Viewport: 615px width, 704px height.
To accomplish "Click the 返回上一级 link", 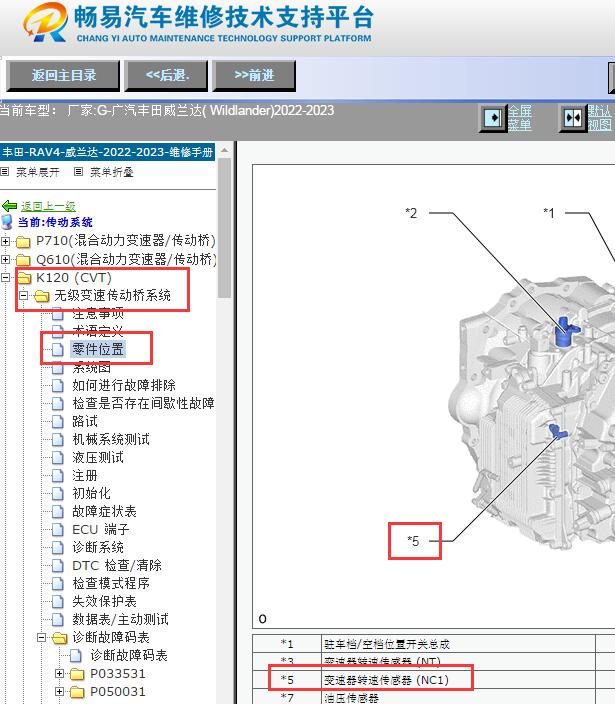I will [x=48, y=206].
